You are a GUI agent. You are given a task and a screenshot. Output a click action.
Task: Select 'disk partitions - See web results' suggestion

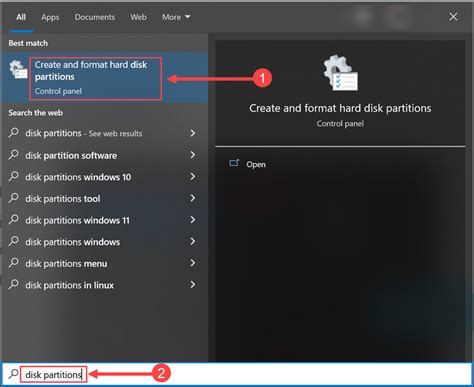click(x=105, y=133)
